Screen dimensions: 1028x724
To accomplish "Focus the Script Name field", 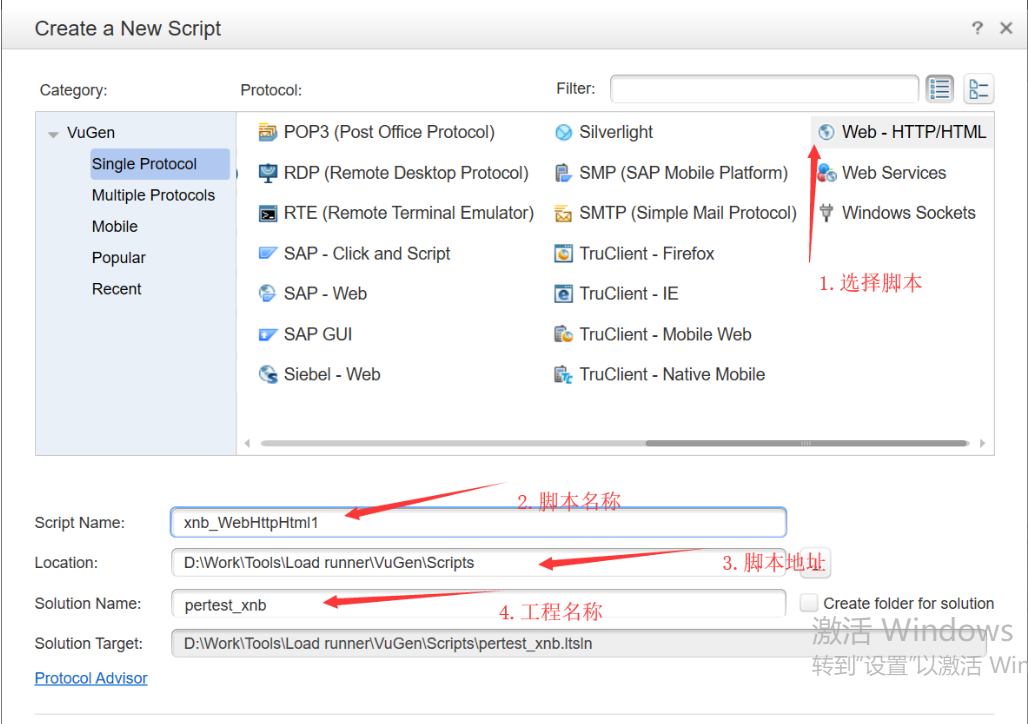I will pyautogui.click(x=478, y=523).
